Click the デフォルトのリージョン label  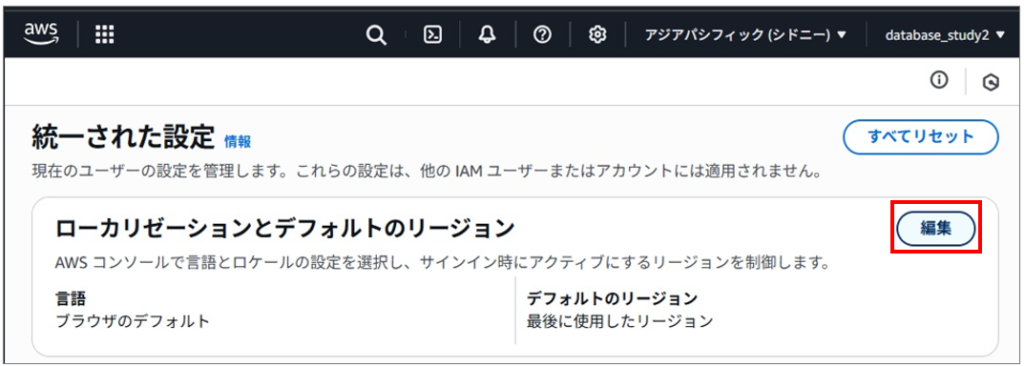(613, 299)
